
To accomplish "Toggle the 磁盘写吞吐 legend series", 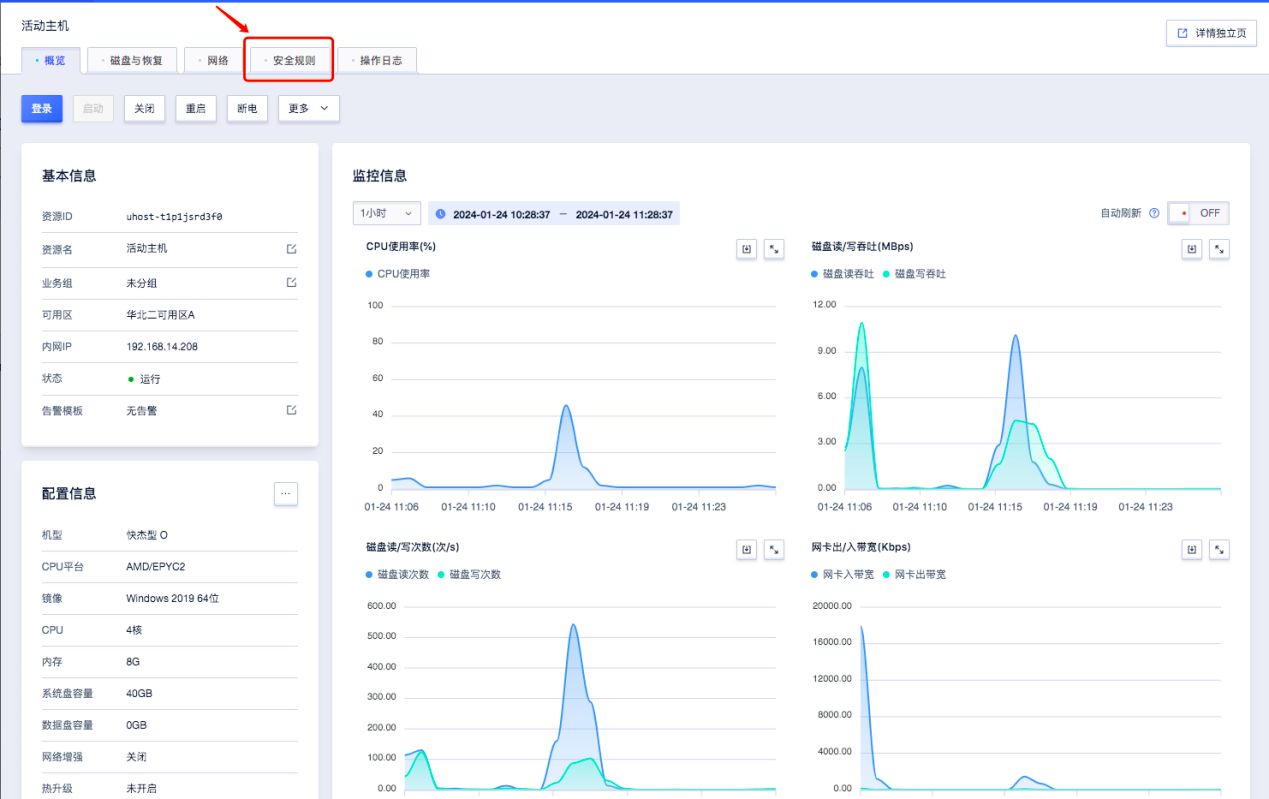I will click(915, 273).
